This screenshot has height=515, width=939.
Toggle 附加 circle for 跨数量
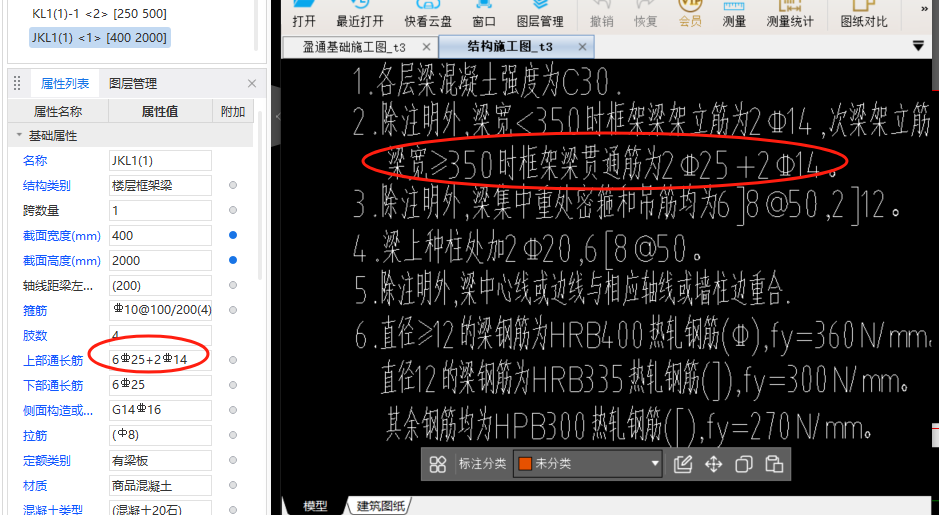coord(233,210)
